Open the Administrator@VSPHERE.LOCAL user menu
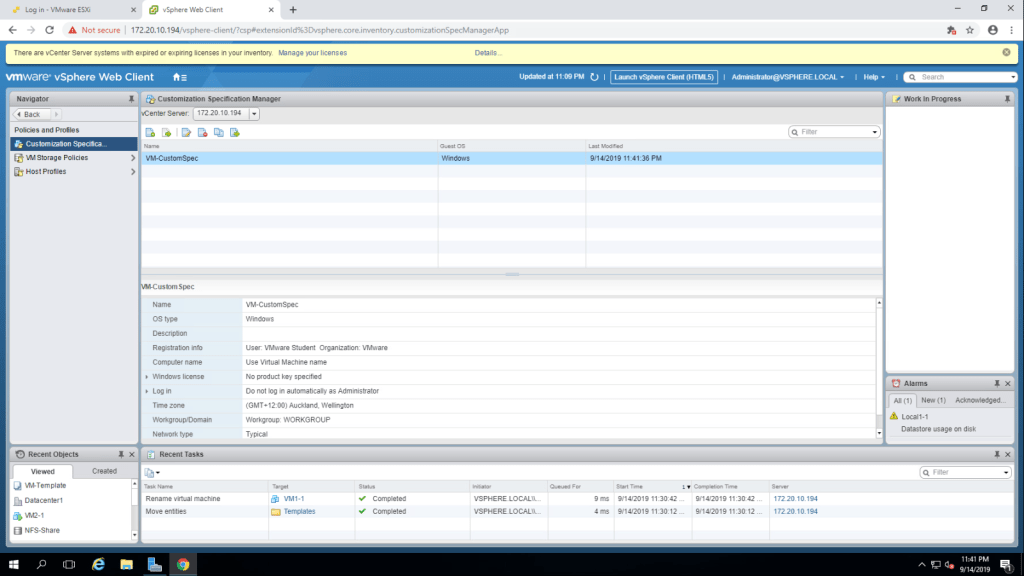Image resolution: width=1024 pixels, height=576 pixels. (788, 77)
